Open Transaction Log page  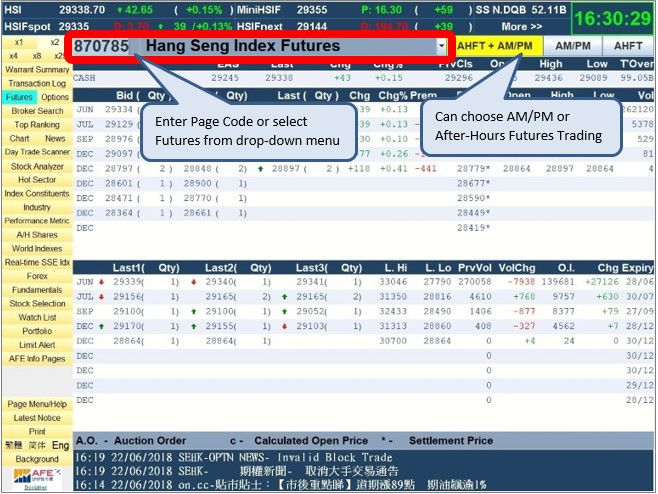(x=37, y=84)
